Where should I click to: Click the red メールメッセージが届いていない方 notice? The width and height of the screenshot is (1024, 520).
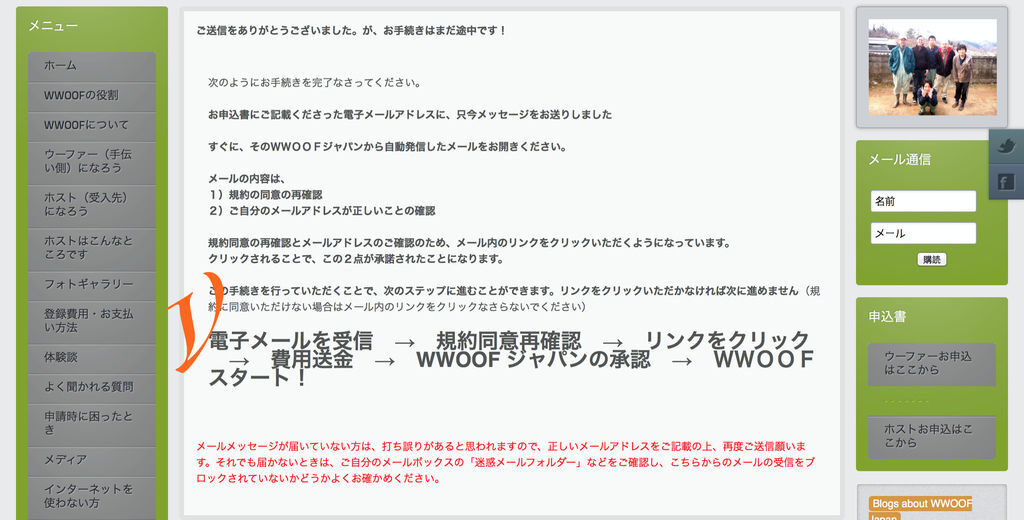[x=506, y=463]
